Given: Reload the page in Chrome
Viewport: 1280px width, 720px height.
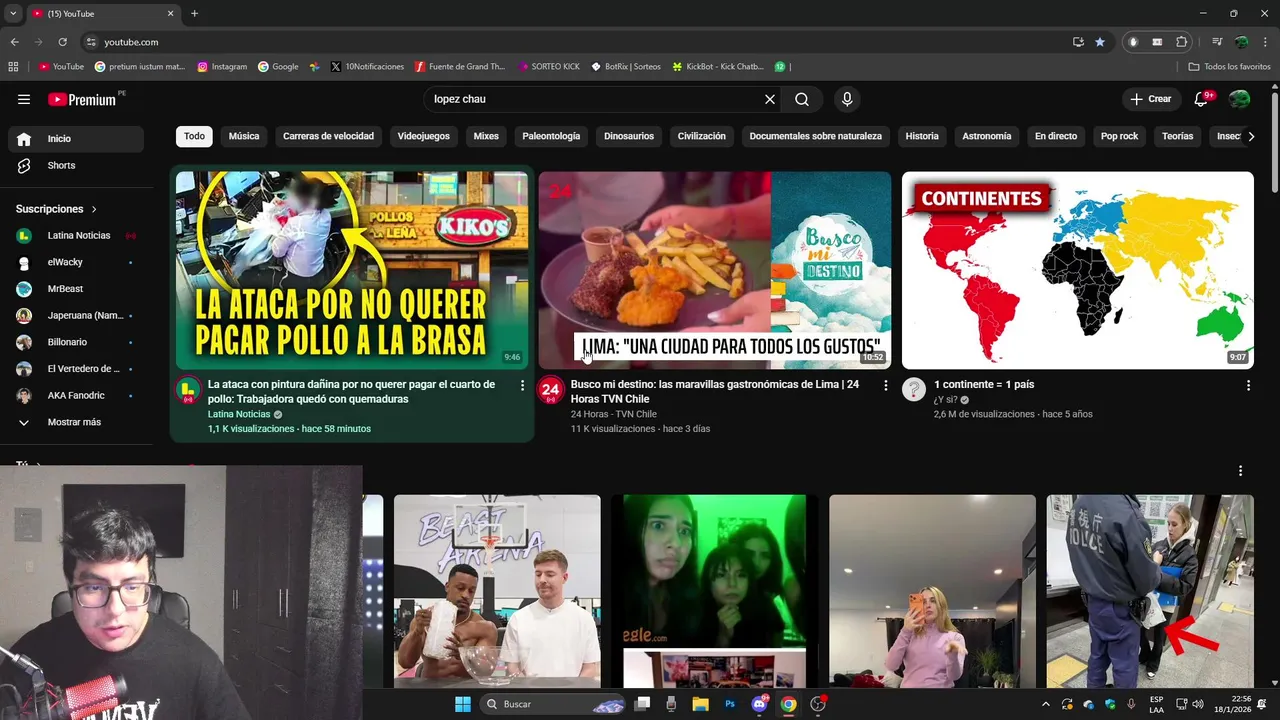Looking at the screenshot, I should [x=62, y=42].
